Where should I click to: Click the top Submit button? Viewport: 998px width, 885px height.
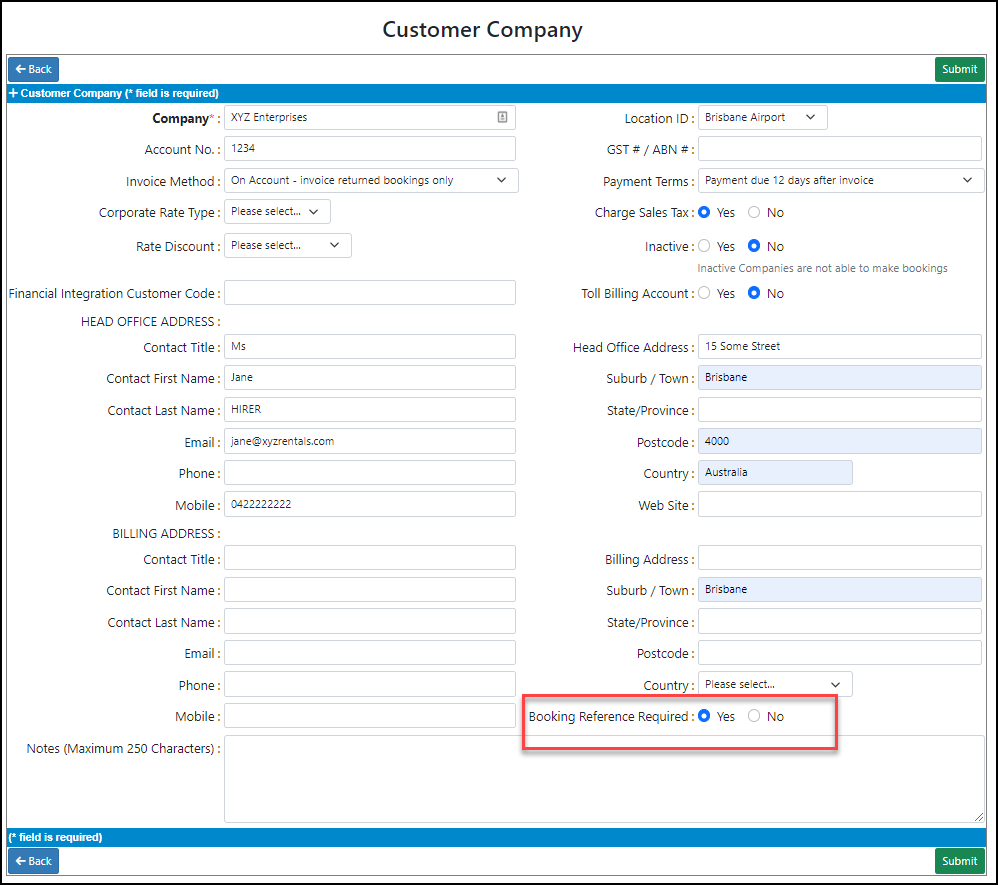(959, 69)
